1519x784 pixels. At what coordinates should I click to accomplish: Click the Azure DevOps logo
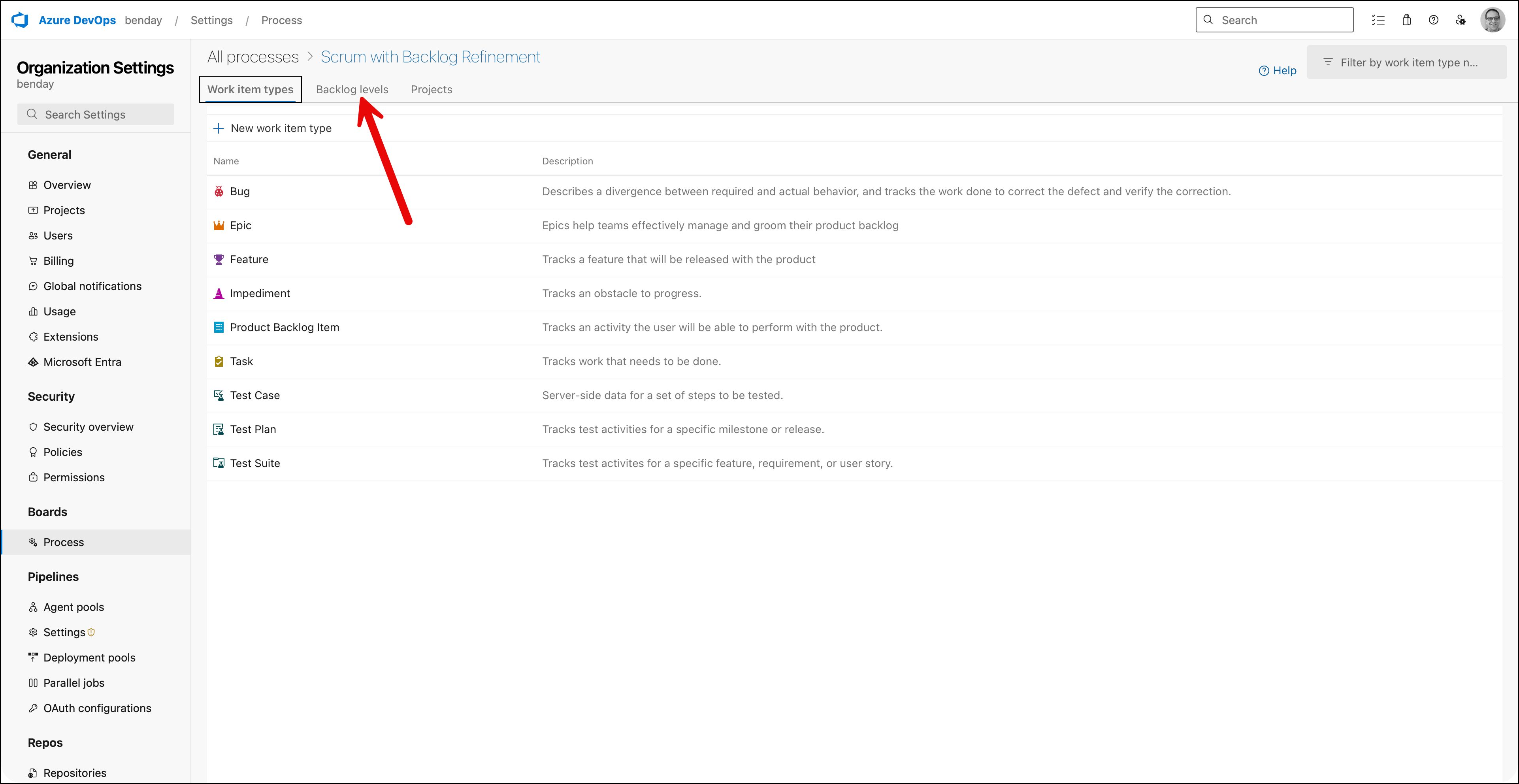(19, 19)
